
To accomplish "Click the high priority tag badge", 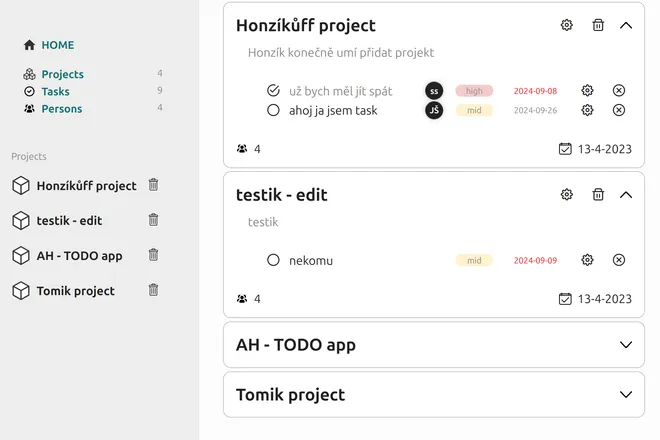I will (x=474, y=91).
